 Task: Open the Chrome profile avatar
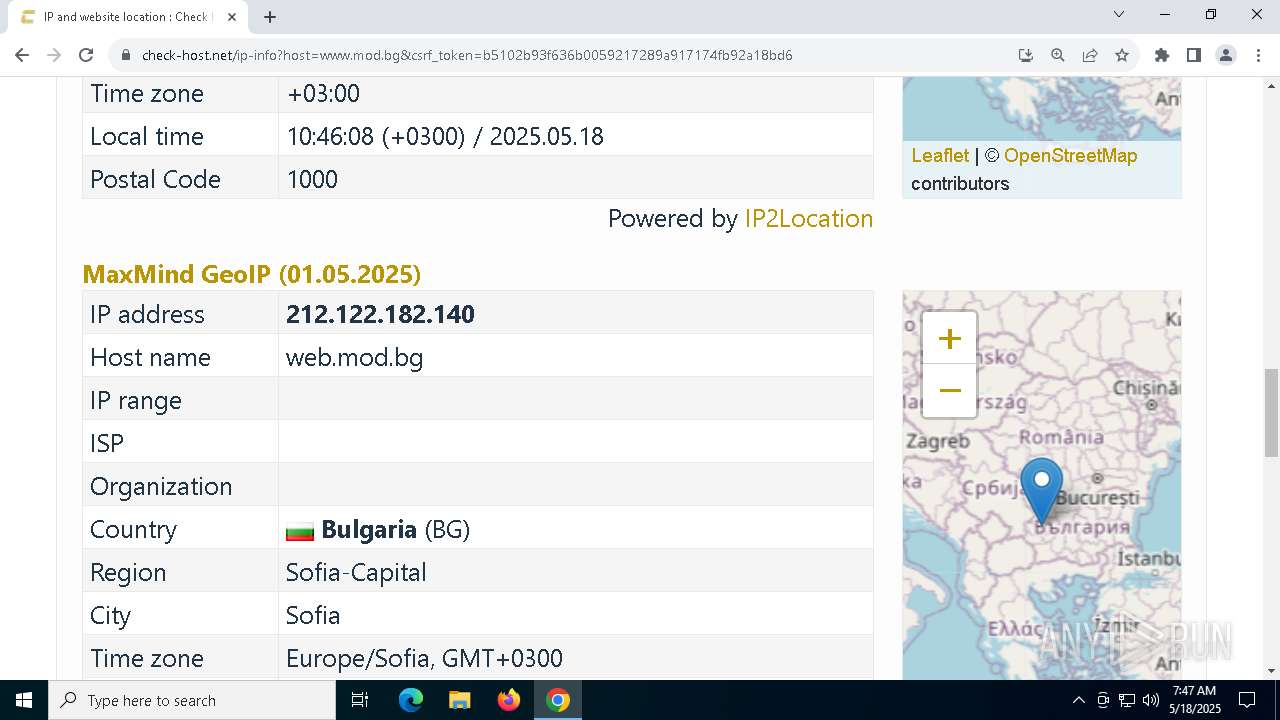1225,55
